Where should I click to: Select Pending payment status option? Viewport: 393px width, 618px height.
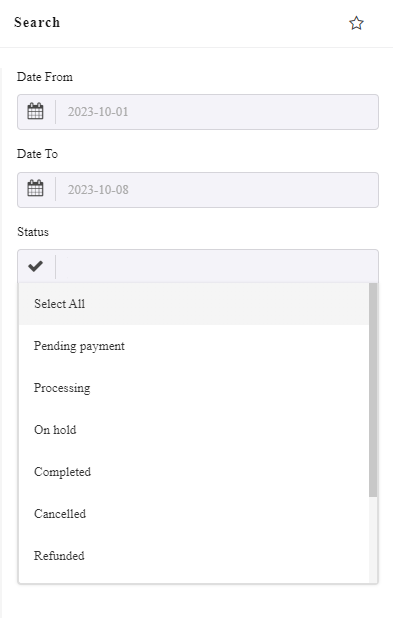(194, 346)
